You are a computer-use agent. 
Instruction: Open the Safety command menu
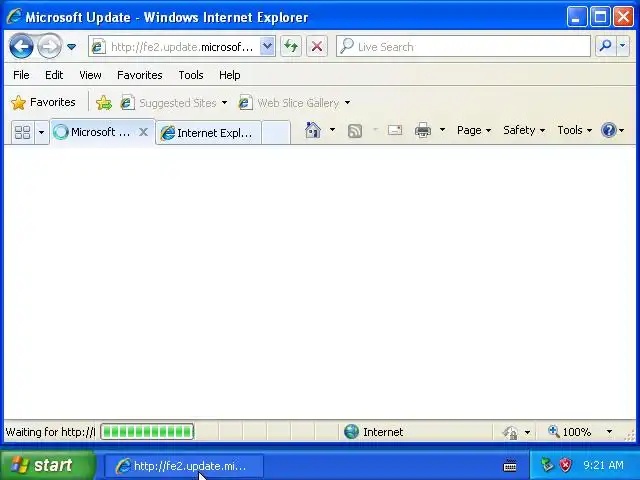[524, 130]
